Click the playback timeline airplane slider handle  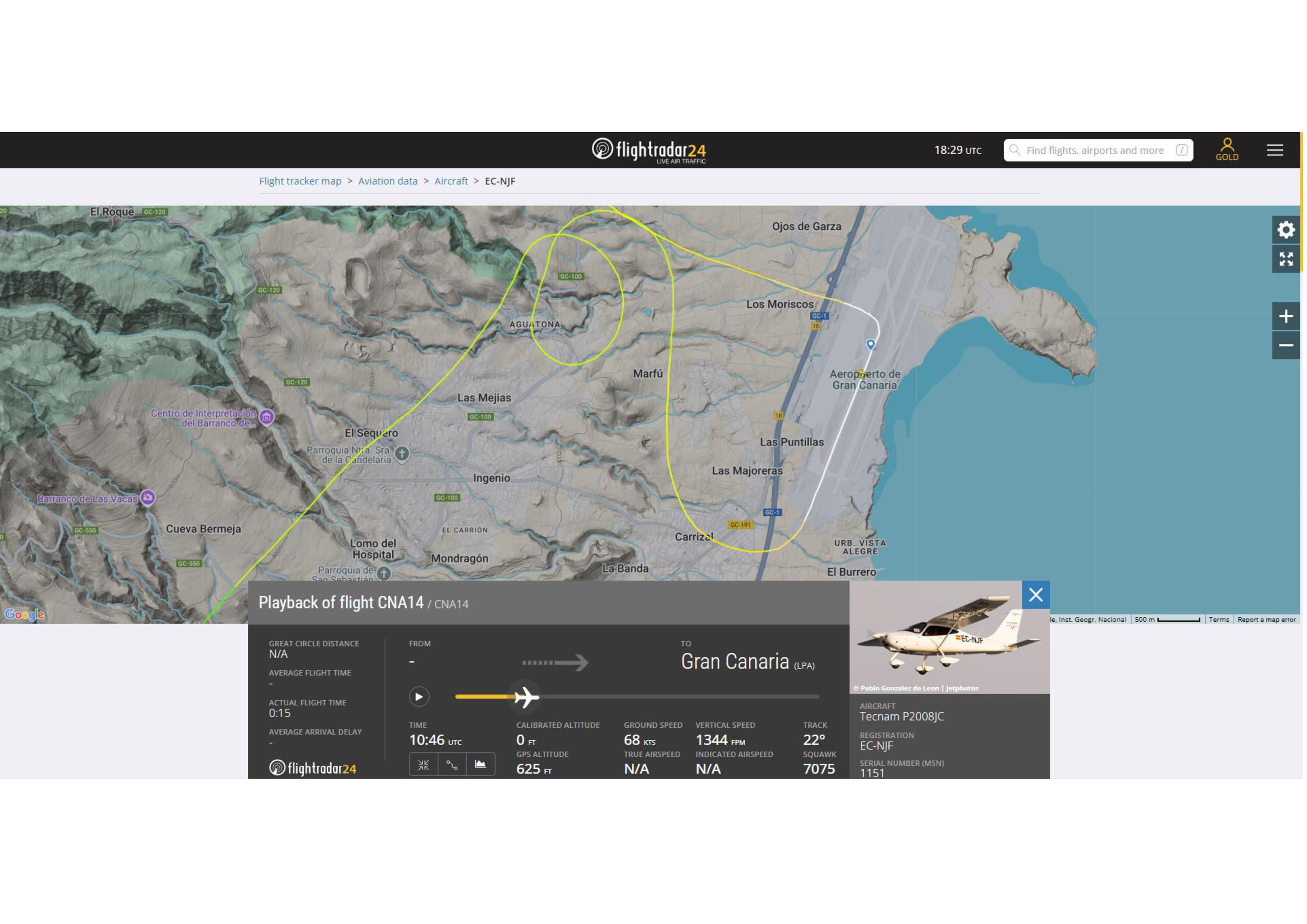click(525, 697)
